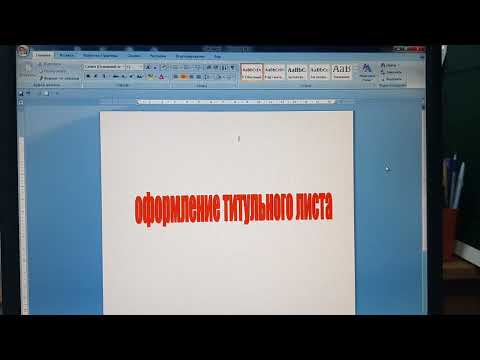Open the font size dropdown

[135, 67]
